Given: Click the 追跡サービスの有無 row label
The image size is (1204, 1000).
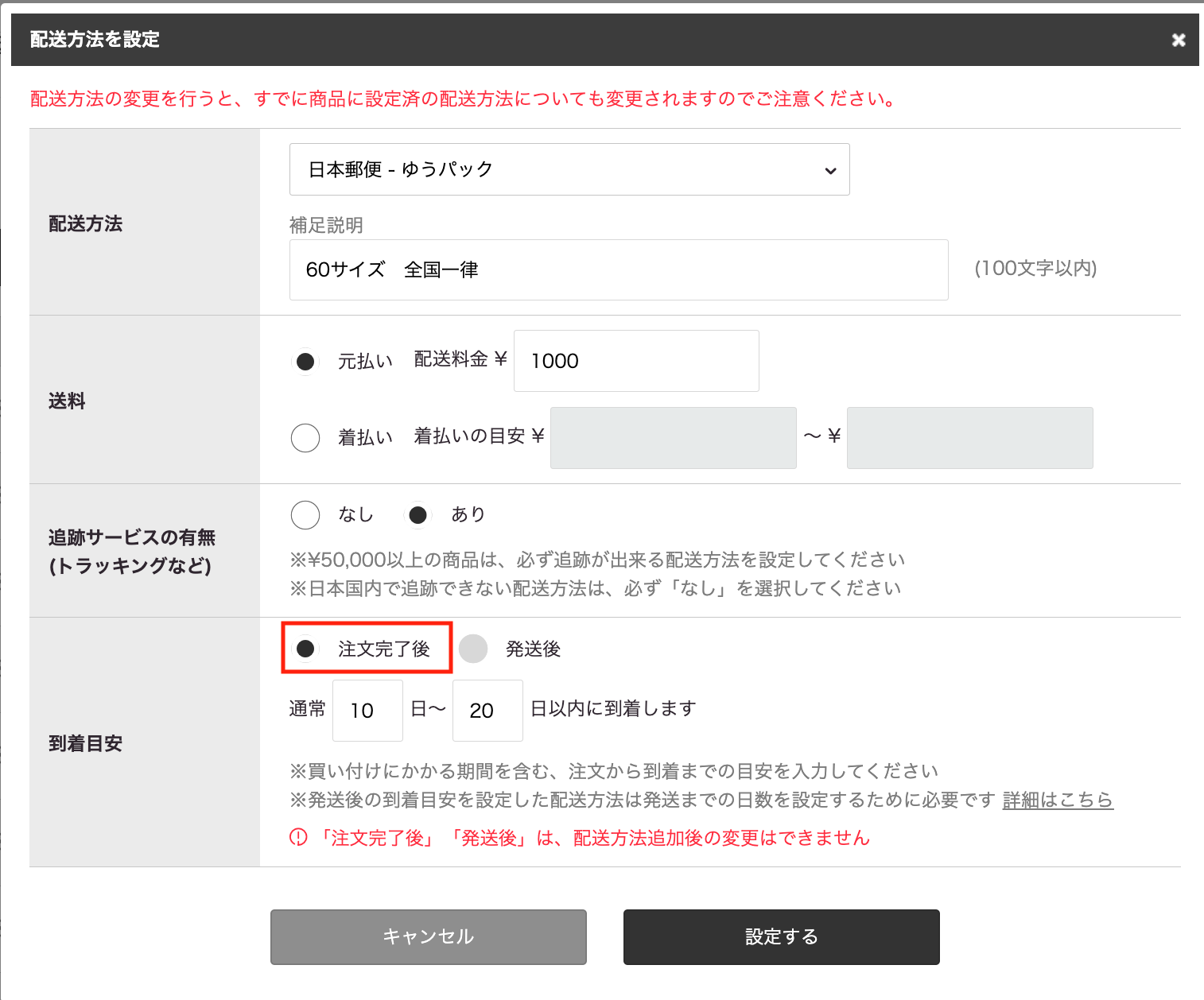Looking at the screenshot, I should point(132,552).
